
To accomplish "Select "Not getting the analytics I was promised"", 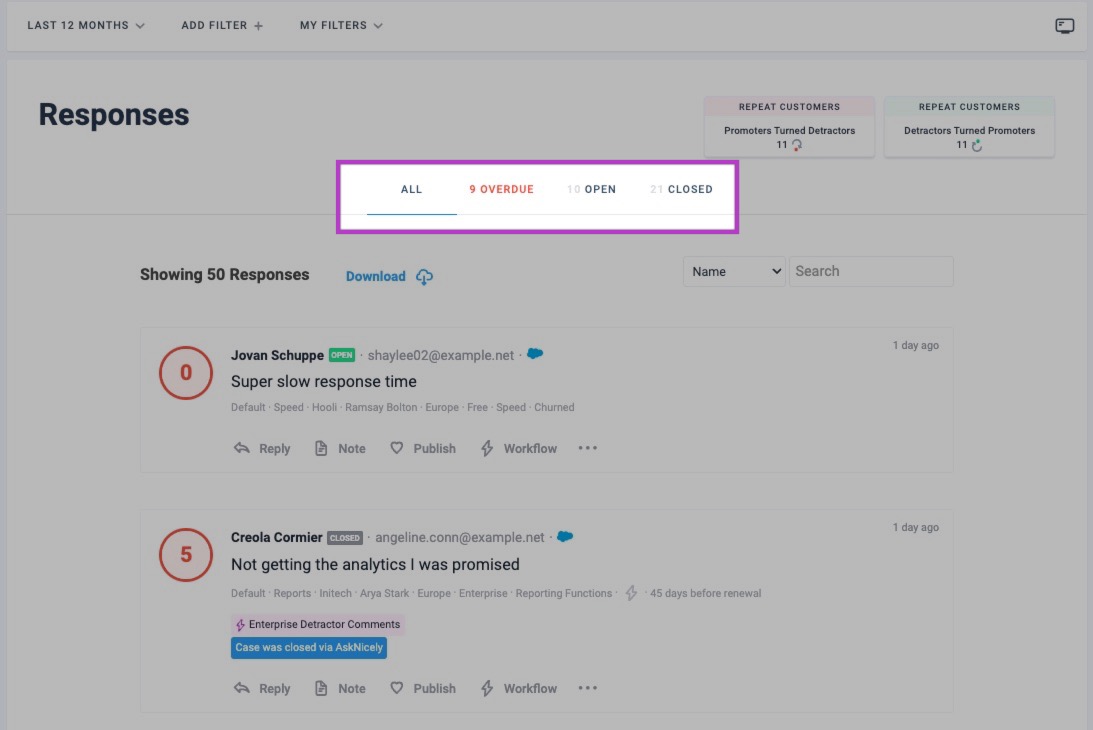I will click(x=375, y=564).
